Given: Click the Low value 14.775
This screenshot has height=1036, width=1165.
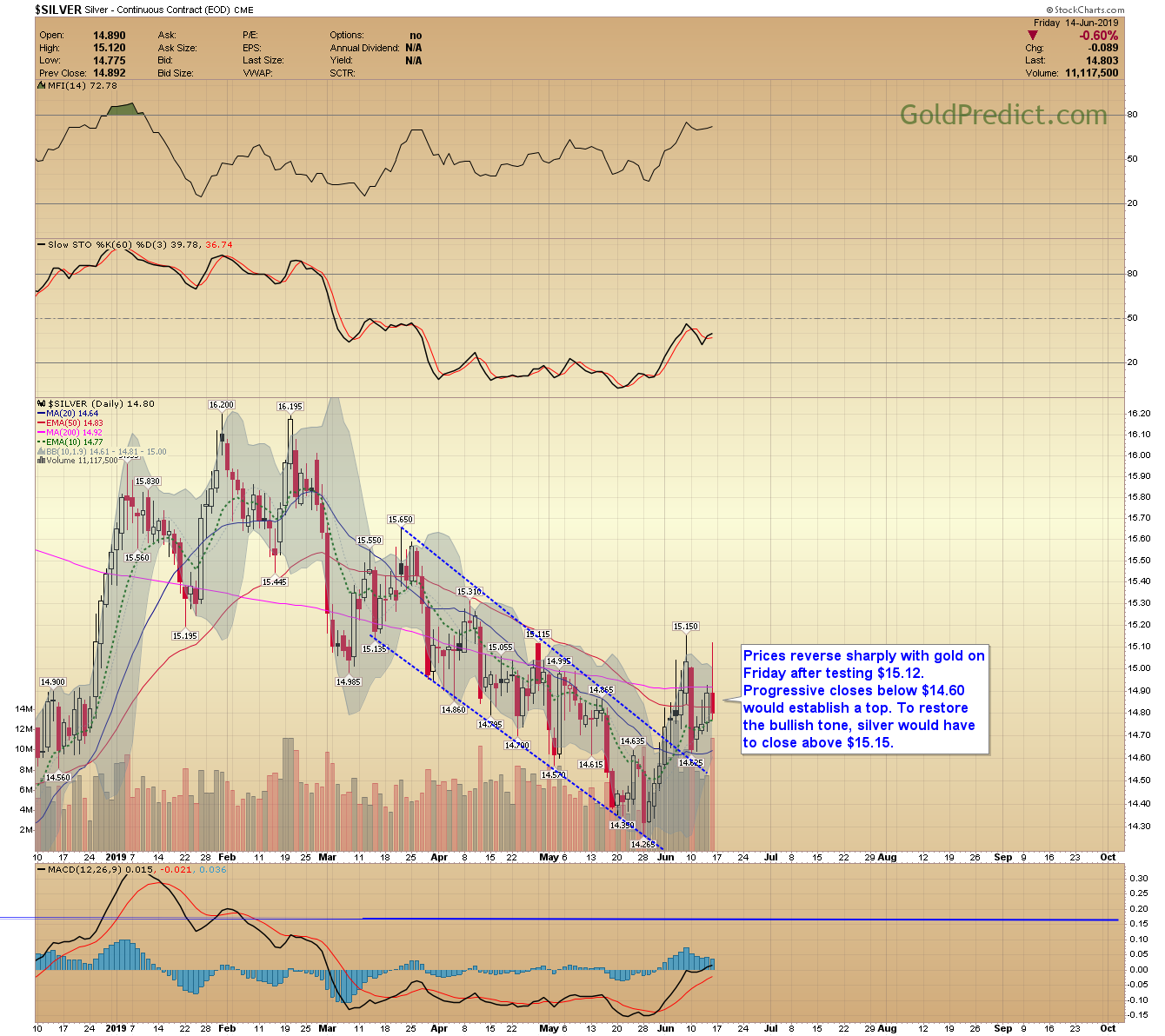Looking at the screenshot, I should tap(110, 61).
